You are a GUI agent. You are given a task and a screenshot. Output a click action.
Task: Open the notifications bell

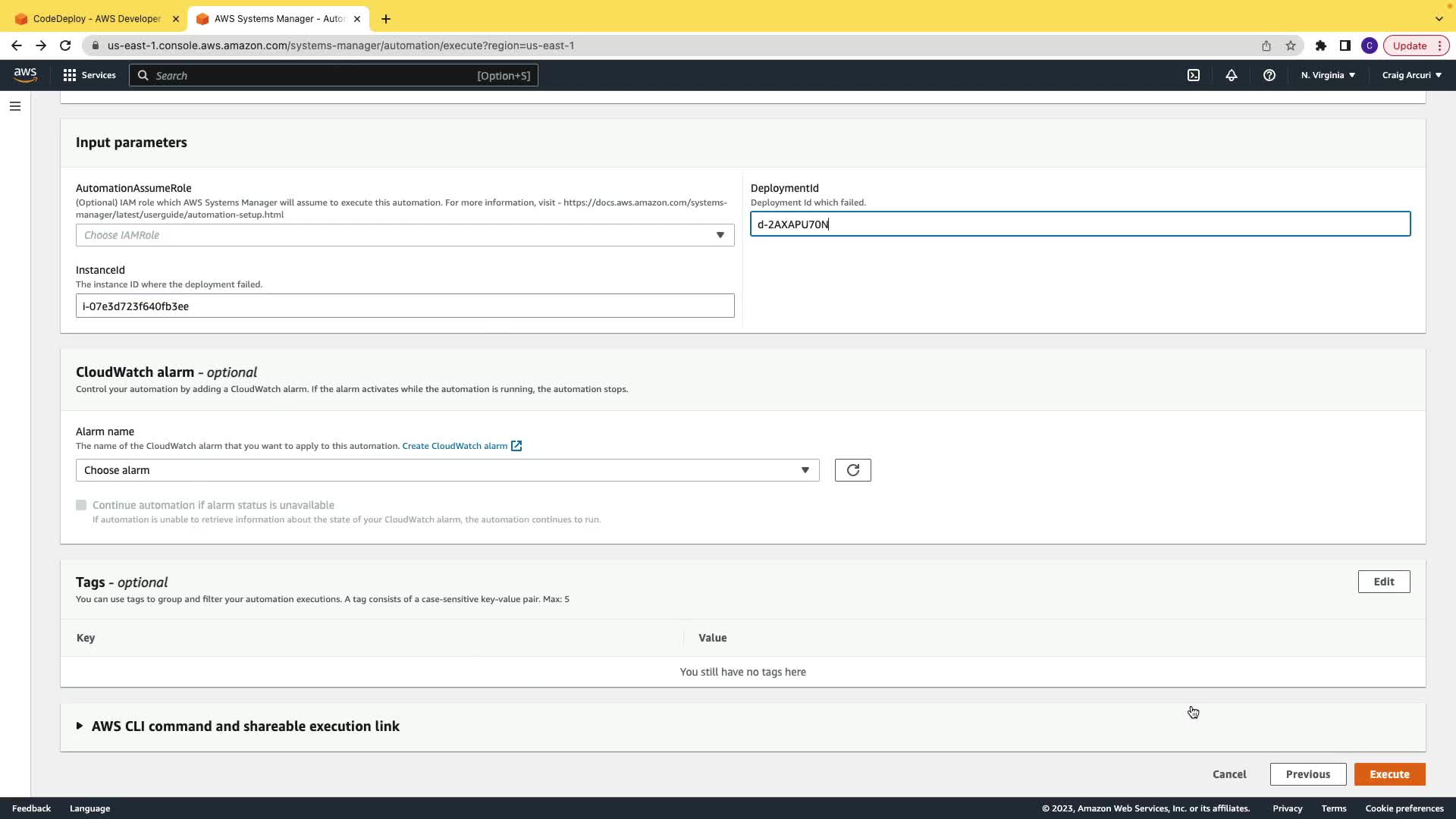pos(1232,75)
